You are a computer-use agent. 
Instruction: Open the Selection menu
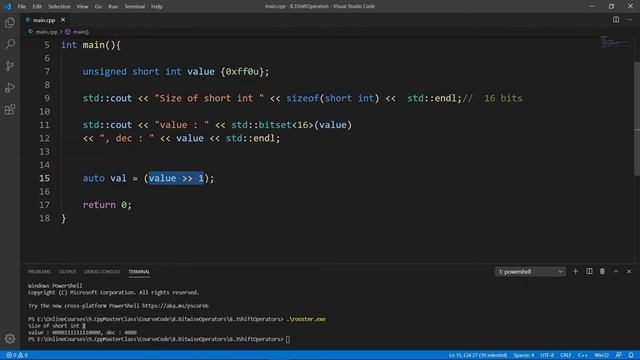59,6
